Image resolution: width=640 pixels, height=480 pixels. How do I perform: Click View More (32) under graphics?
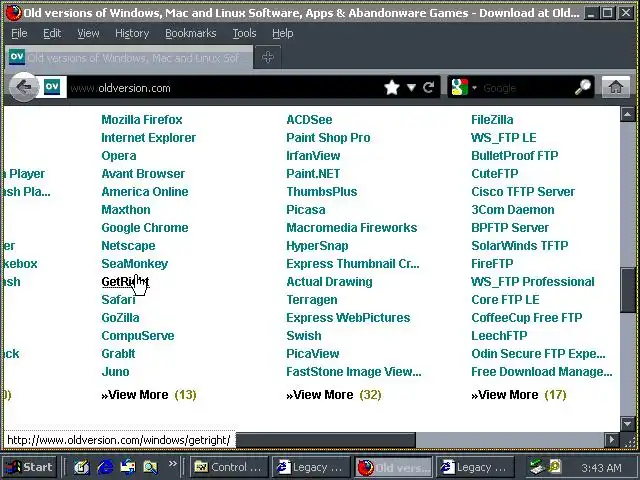click(x=333, y=395)
